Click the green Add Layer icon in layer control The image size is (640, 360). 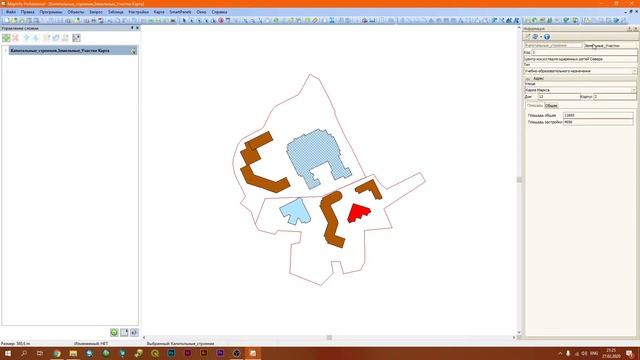tap(6, 38)
